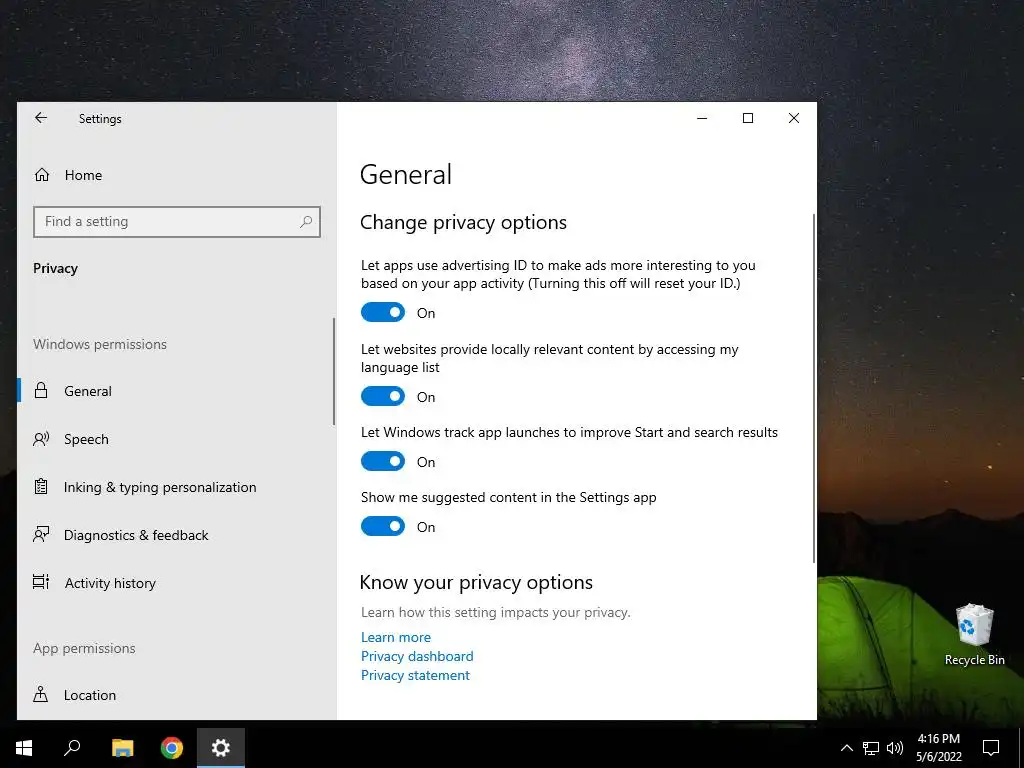Screen dimensions: 1024x768
Task: Open the Learn more link
Action: (396, 637)
